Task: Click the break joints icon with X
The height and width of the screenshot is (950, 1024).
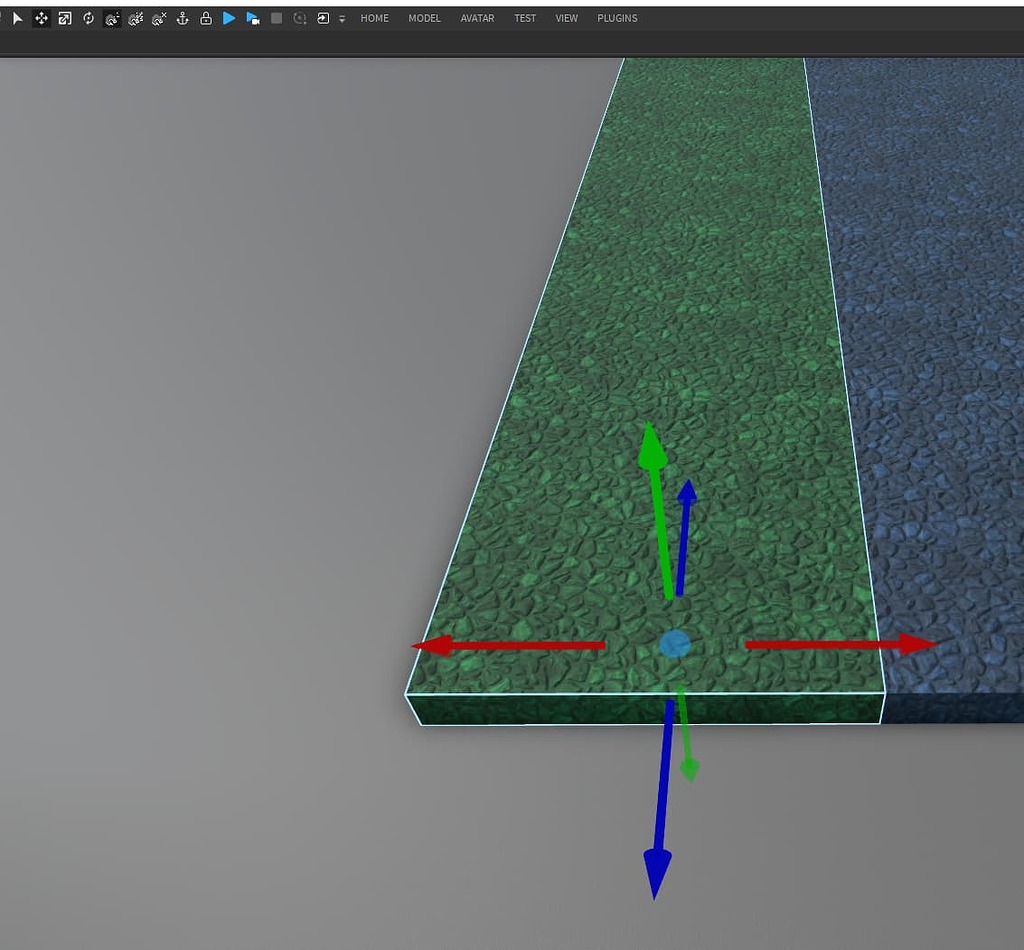Action: tap(159, 18)
